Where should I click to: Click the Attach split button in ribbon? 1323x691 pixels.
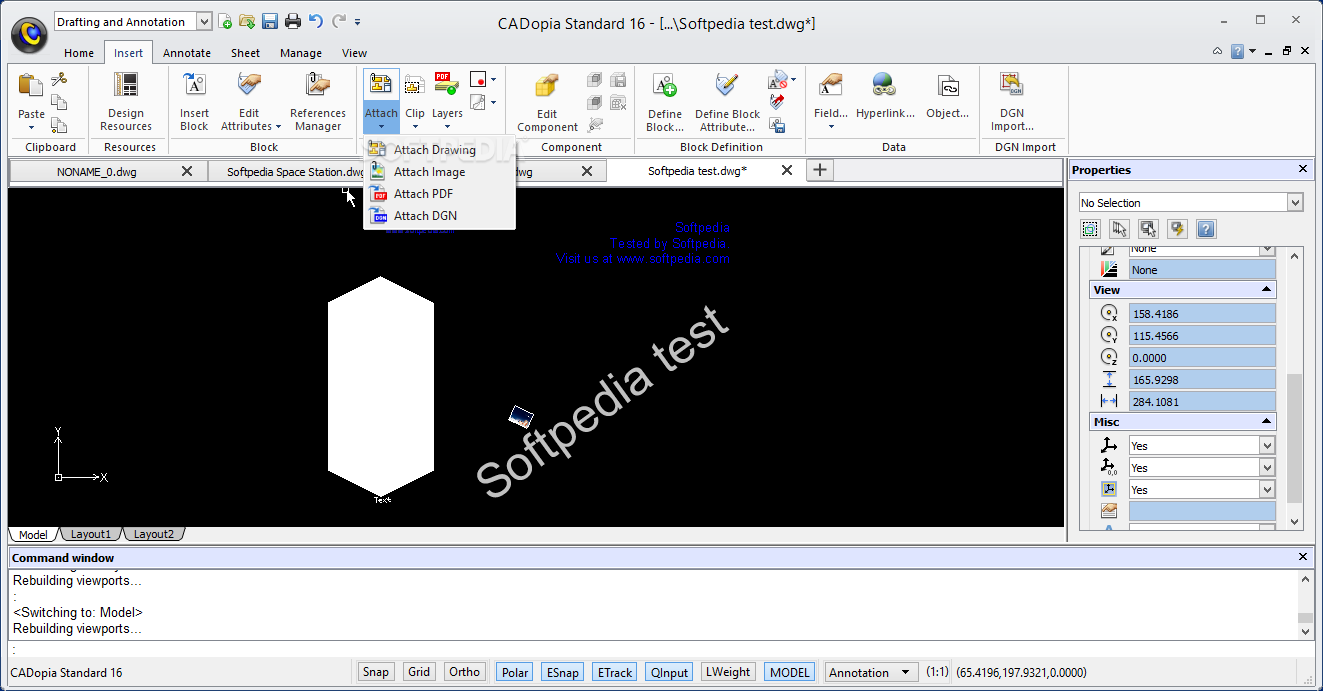tap(381, 101)
